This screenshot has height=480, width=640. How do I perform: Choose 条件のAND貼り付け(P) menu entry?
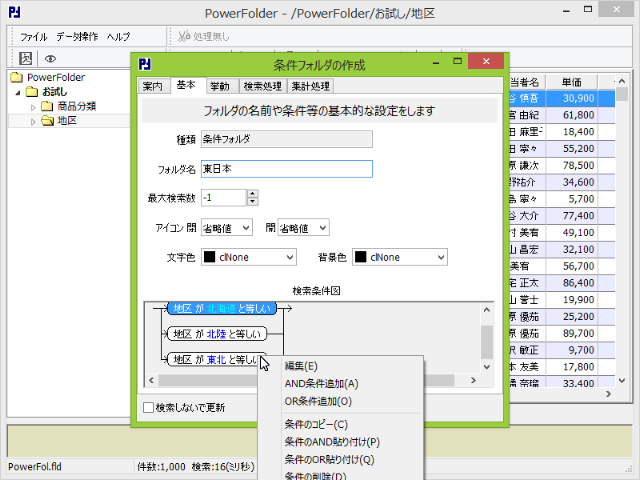[332, 442]
